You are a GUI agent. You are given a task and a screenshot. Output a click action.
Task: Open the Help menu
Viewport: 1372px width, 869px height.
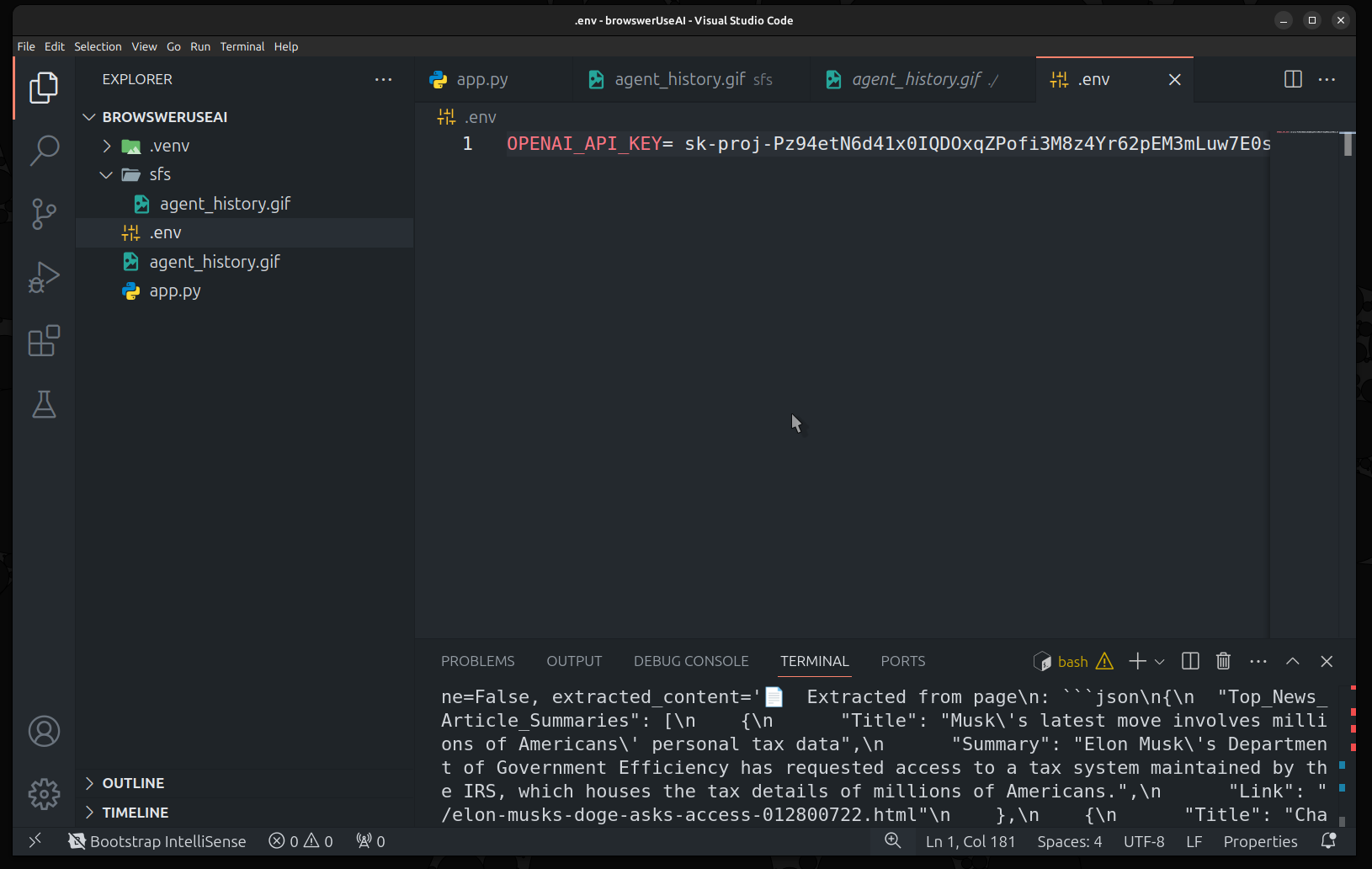pyautogui.click(x=286, y=46)
